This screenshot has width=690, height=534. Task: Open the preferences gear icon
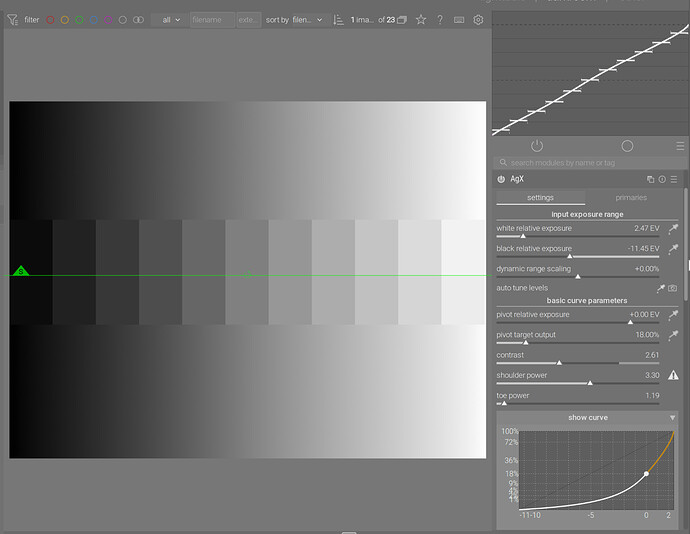pos(478,20)
